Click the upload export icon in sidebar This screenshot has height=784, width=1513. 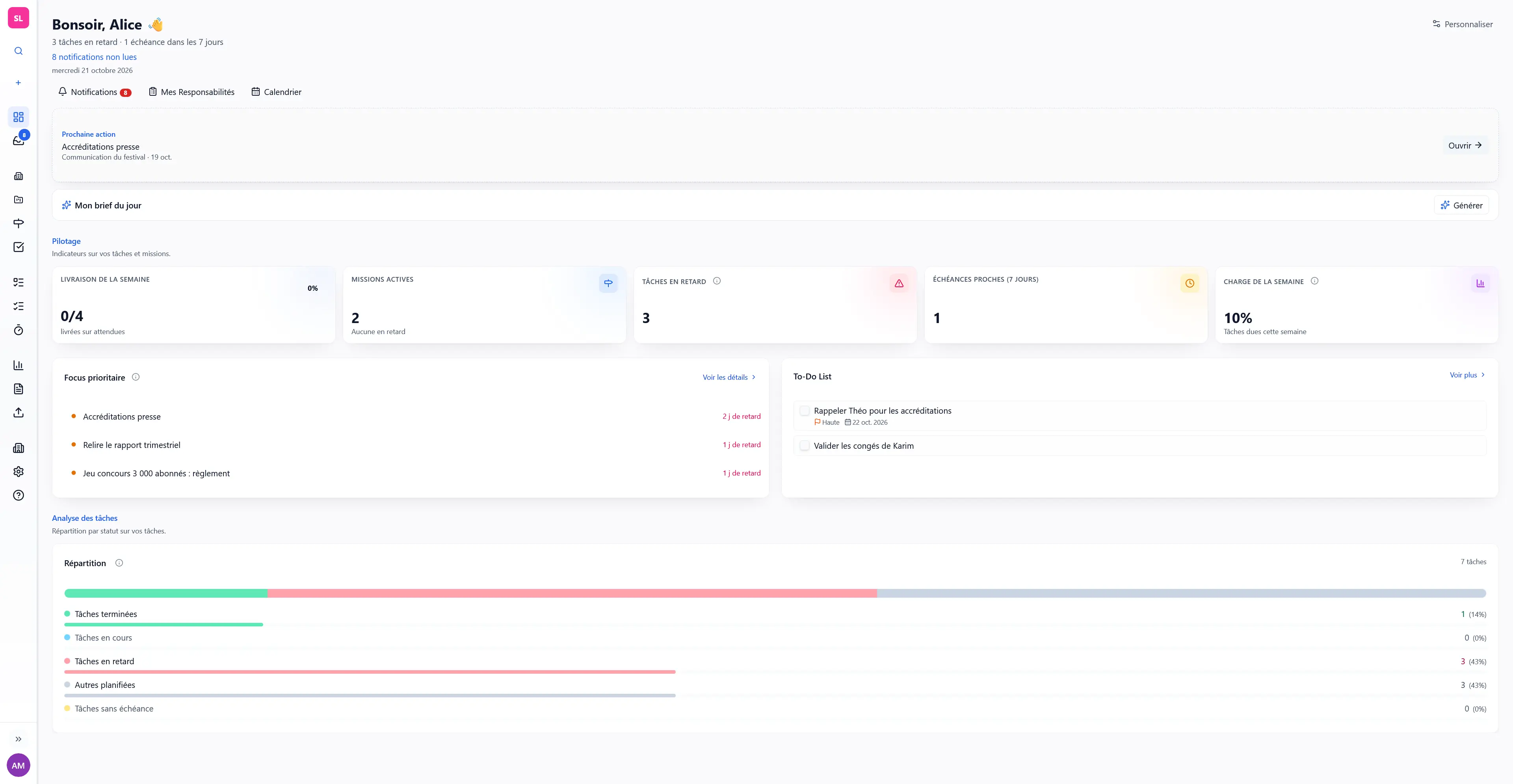18,412
